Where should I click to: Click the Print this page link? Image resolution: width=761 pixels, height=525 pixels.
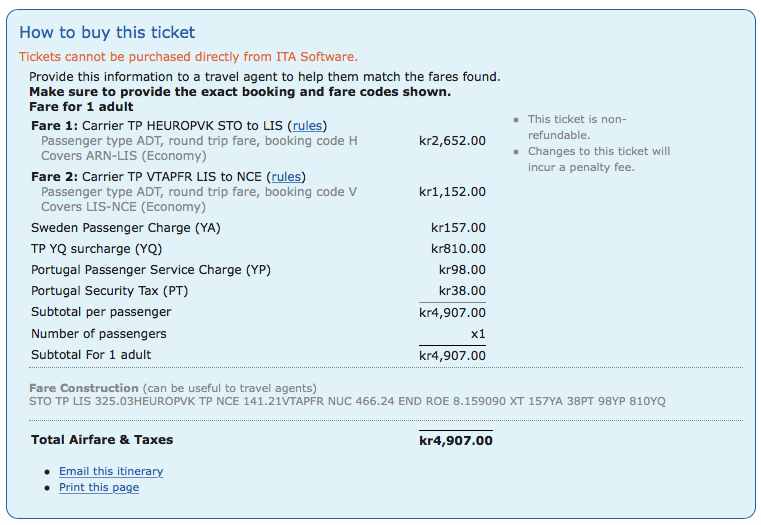pyautogui.click(x=99, y=487)
